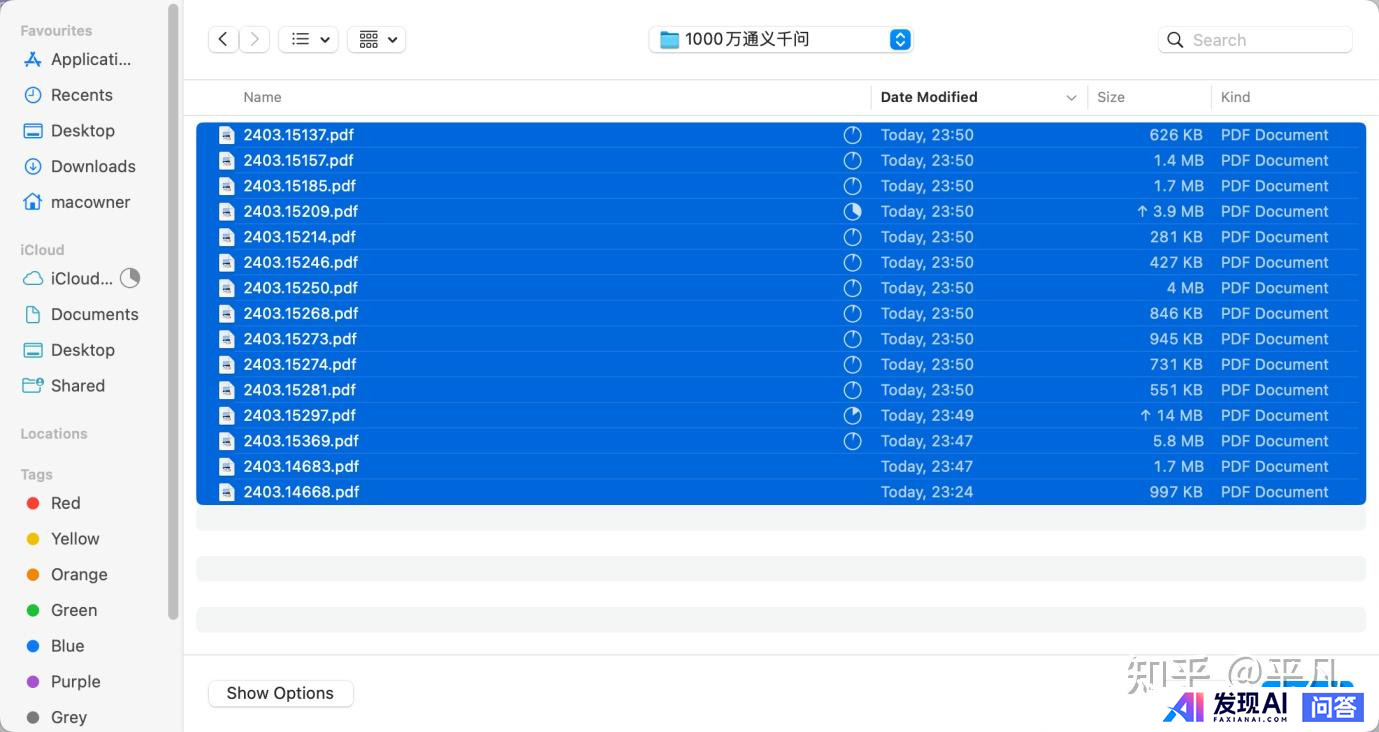Toggle the Date Modified sort-order chevron
Screen dimensions: 1379x732
click(x=1071, y=98)
